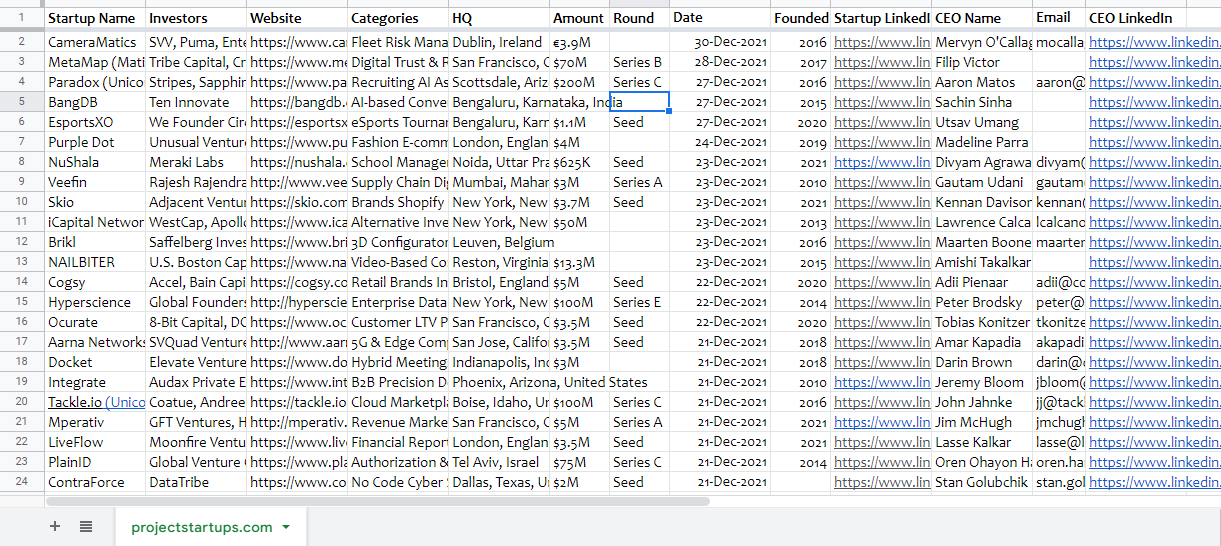1221x546 pixels.
Task: Select the $13.3M amount cell
Action: click(579, 262)
